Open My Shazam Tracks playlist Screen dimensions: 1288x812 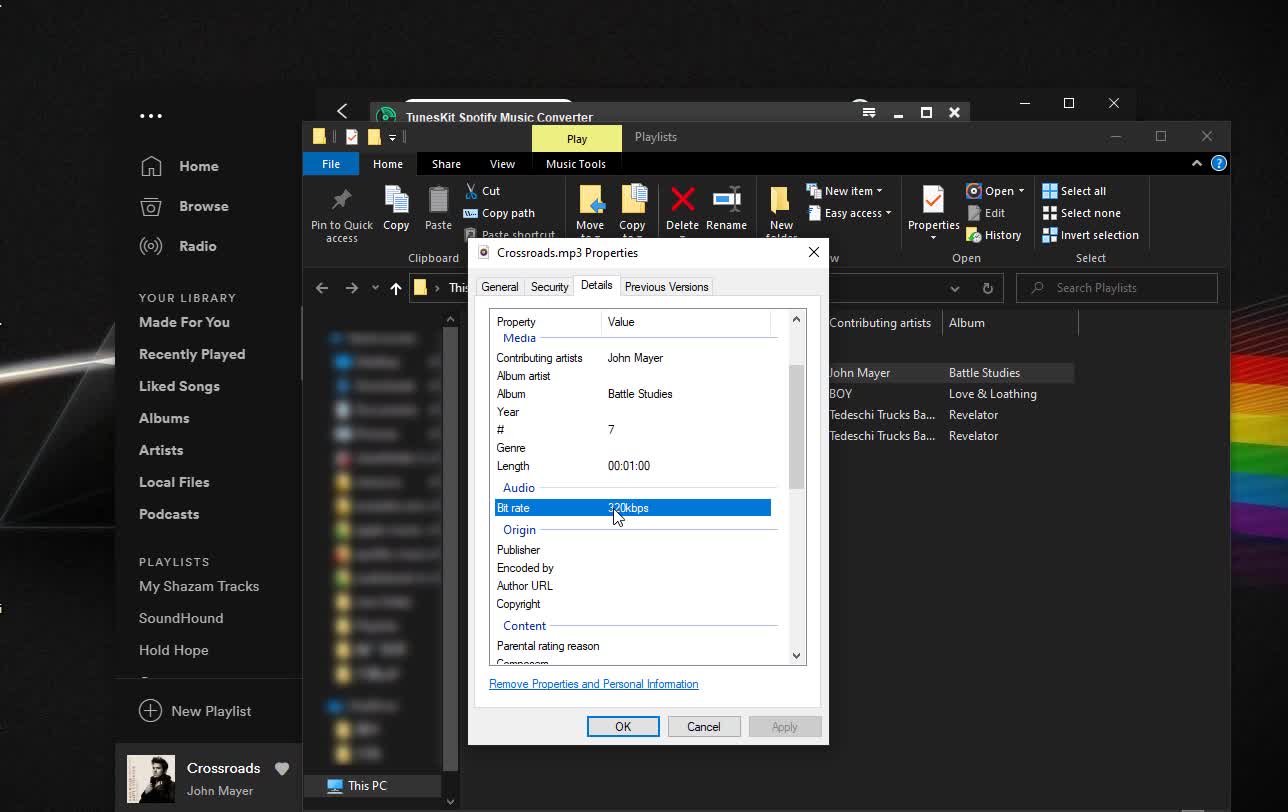click(x=199, y=586)
